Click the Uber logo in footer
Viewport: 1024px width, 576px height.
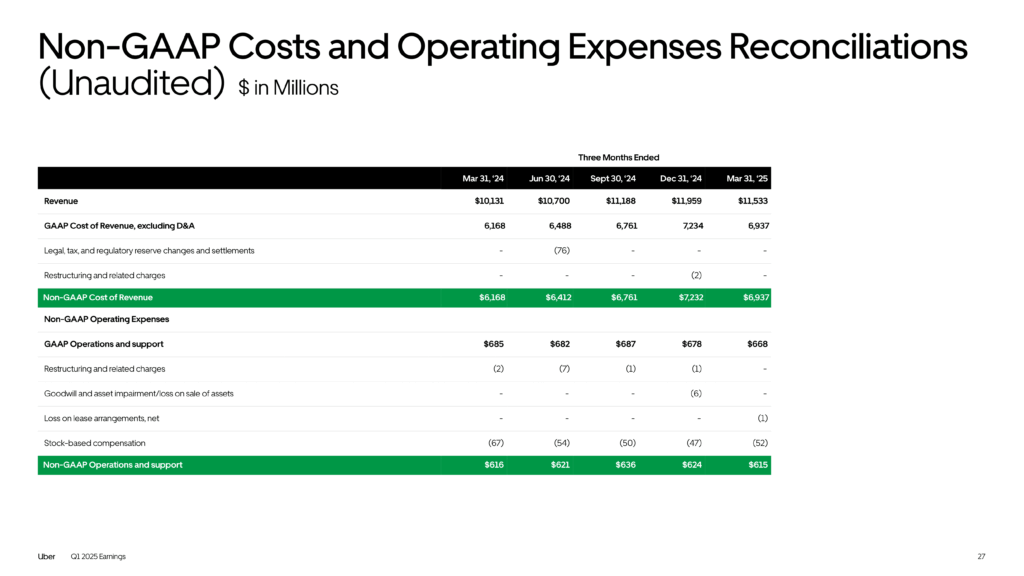coord(46,556)
